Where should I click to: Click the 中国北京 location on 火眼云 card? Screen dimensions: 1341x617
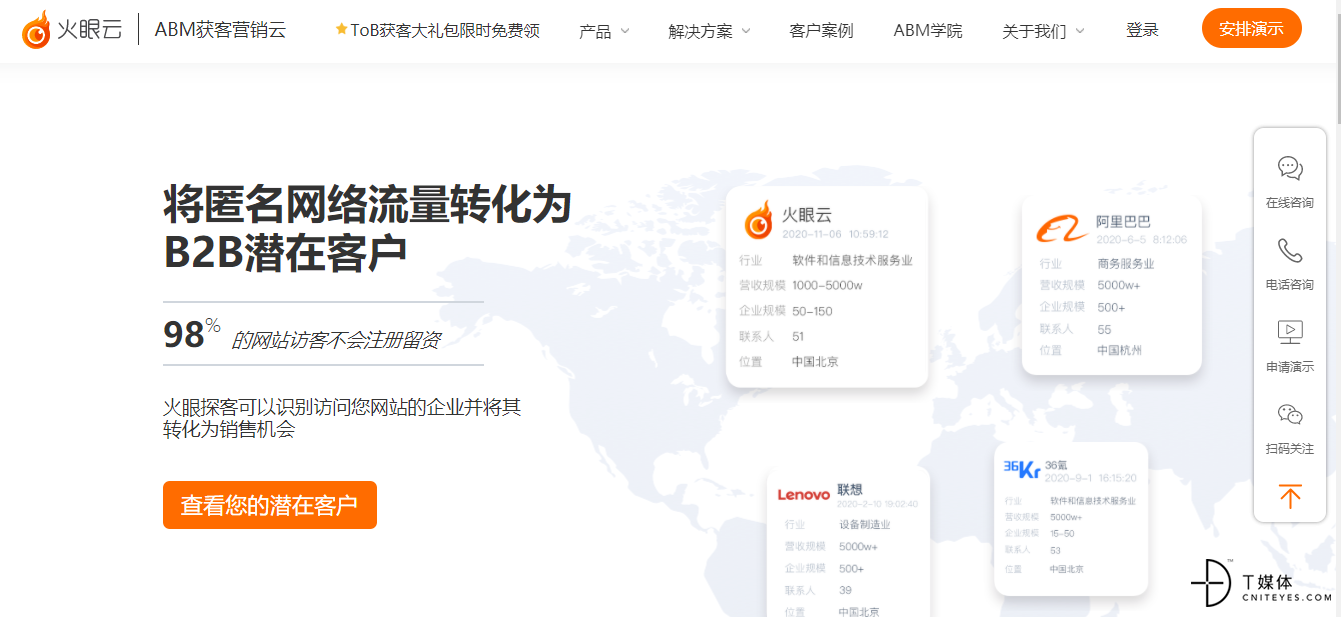pyautogui.click(x=815, y=362)
